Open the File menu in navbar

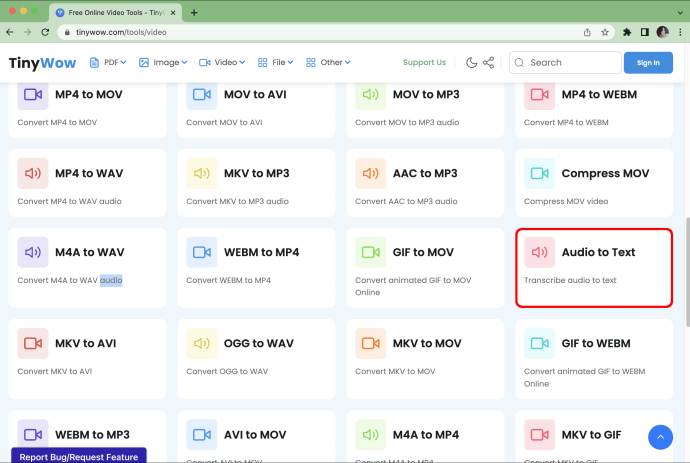pyautogui.click(x=276, y=62)
